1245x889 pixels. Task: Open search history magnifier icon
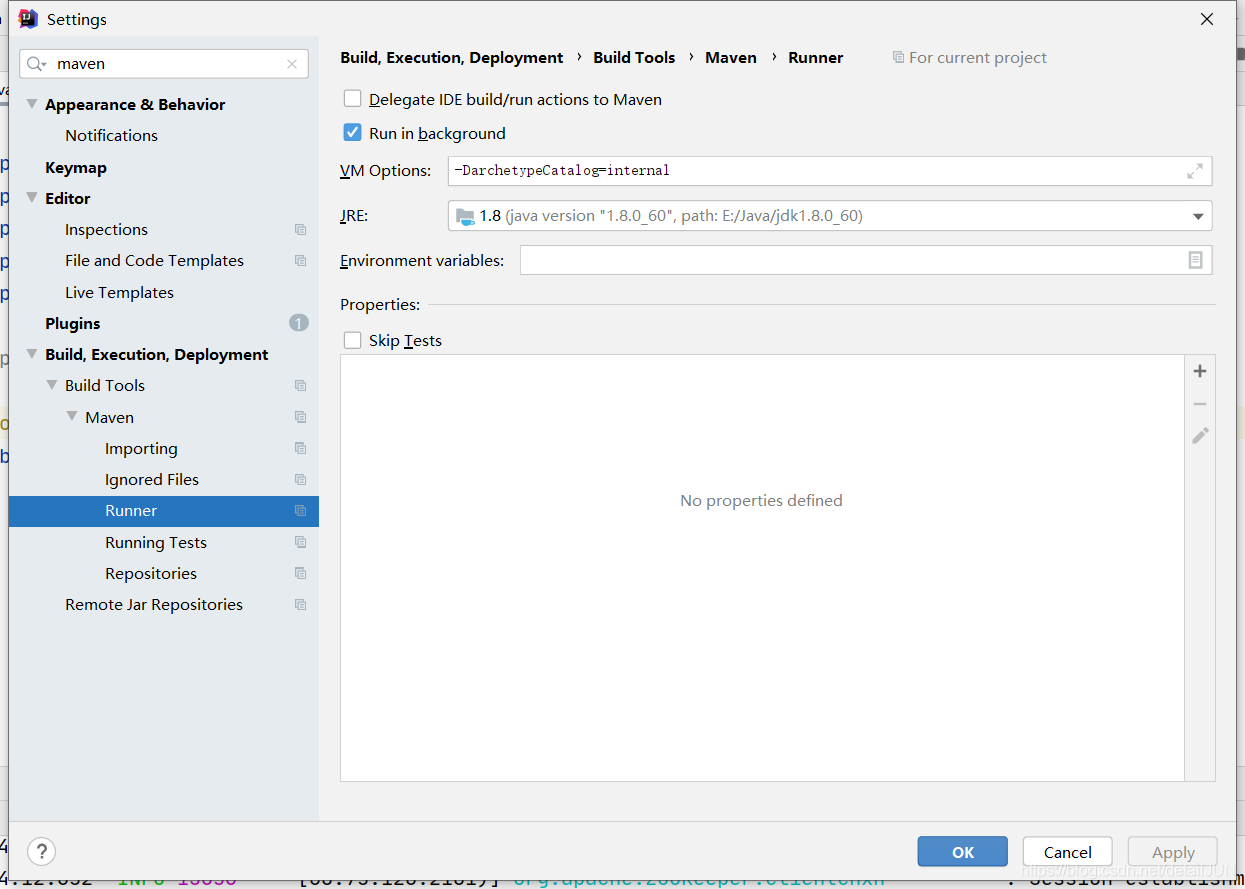click(36, 64)
